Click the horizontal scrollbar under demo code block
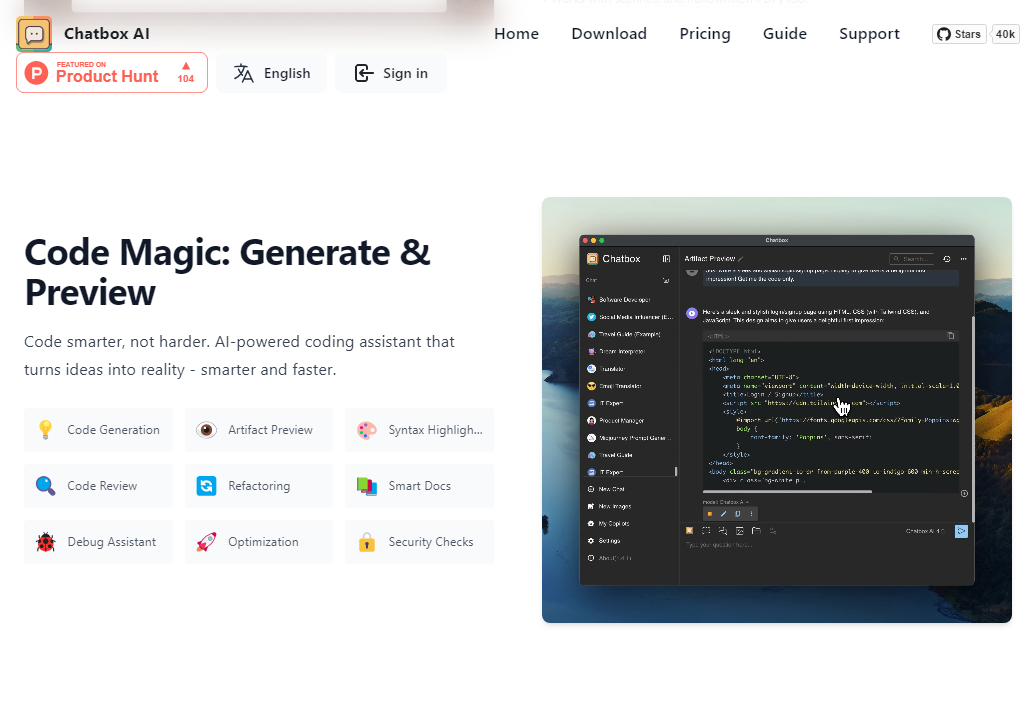The height and width of the screenshot is (727, 1036). click(788, 492)
